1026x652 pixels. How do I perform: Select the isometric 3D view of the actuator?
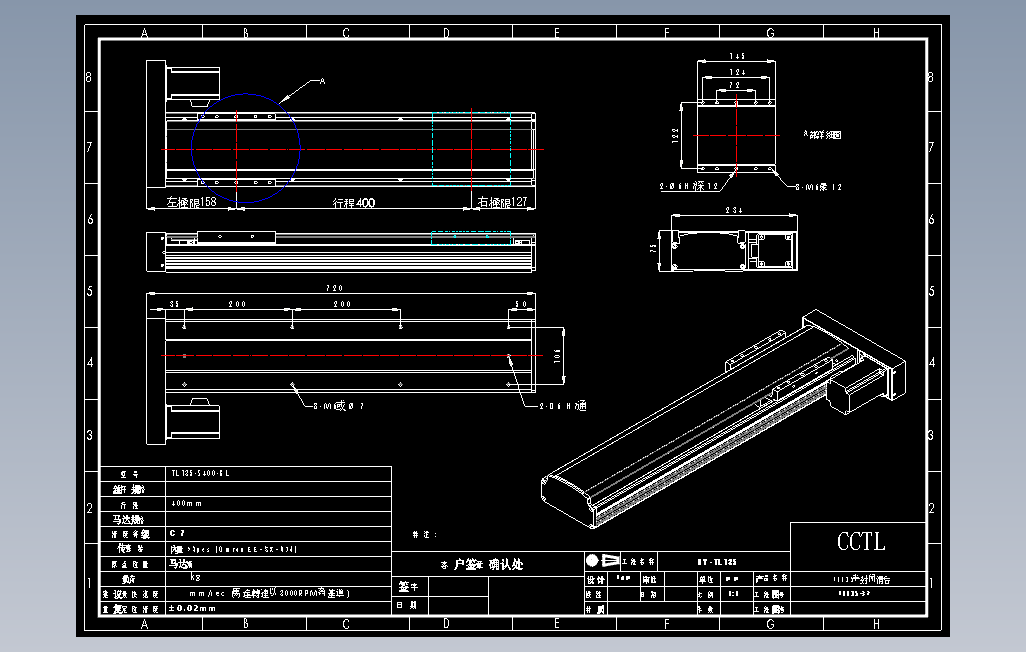[724, 419]
